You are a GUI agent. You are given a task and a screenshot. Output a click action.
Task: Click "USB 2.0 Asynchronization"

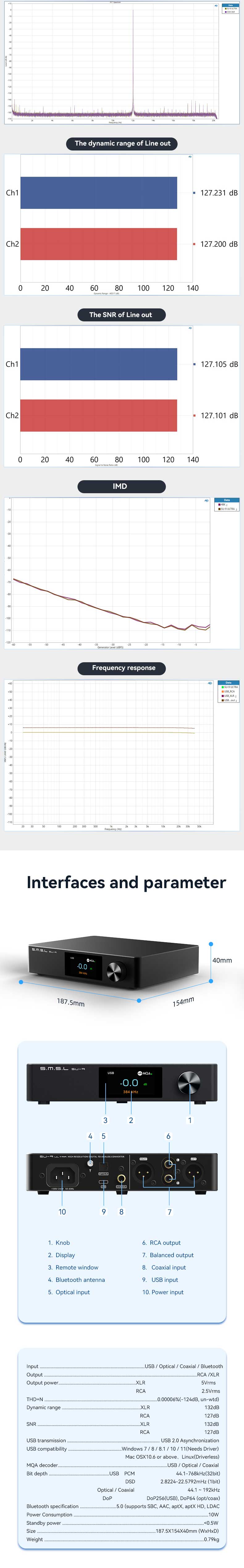(190, 1441)
